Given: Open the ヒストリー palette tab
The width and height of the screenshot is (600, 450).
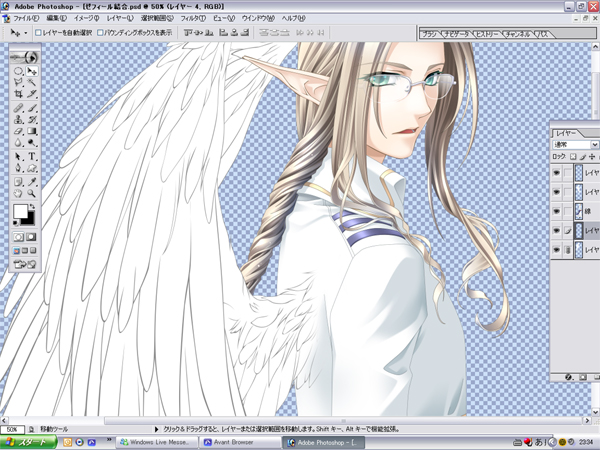Looking at the screenshot, I should click(x=488, y=34).
